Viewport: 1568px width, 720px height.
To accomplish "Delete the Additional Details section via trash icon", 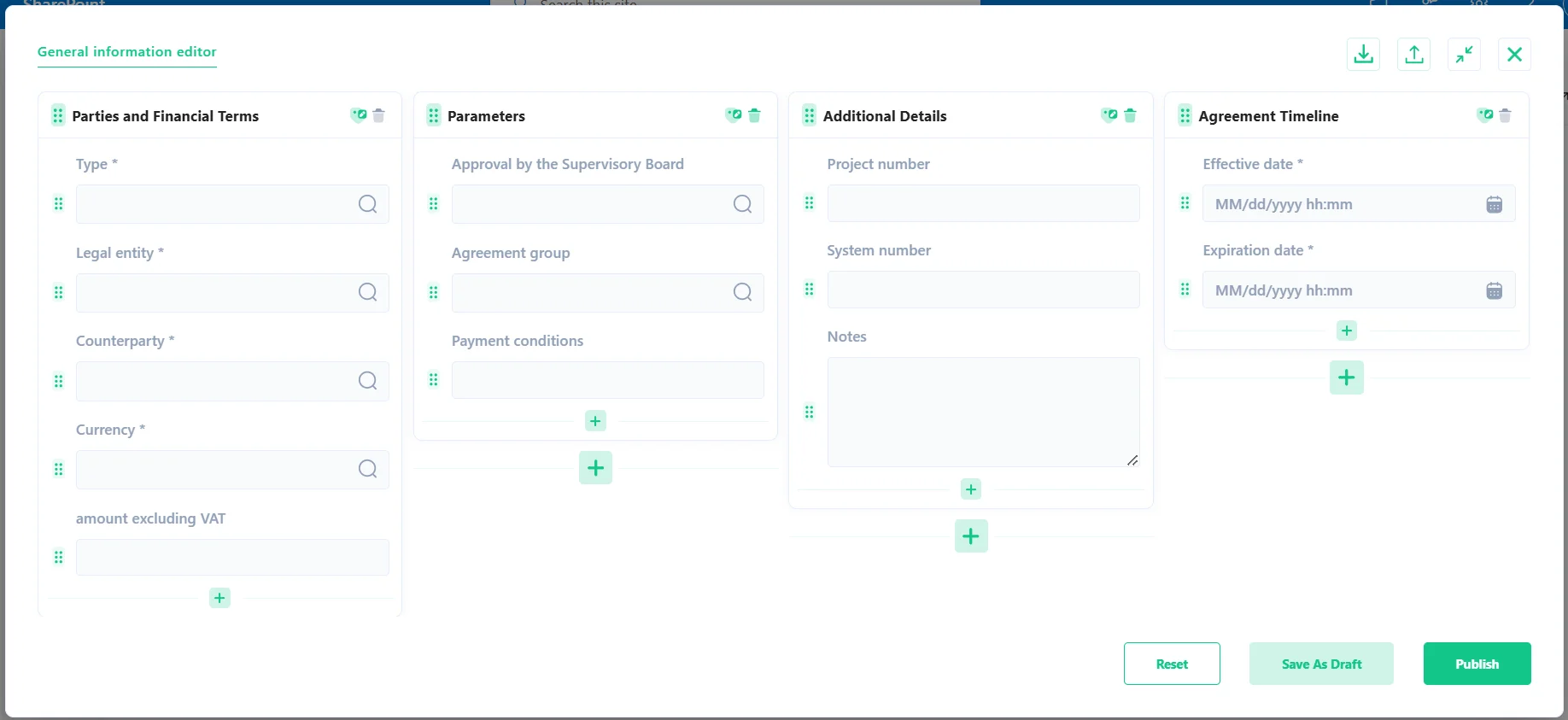I will tap(1130, 115).
